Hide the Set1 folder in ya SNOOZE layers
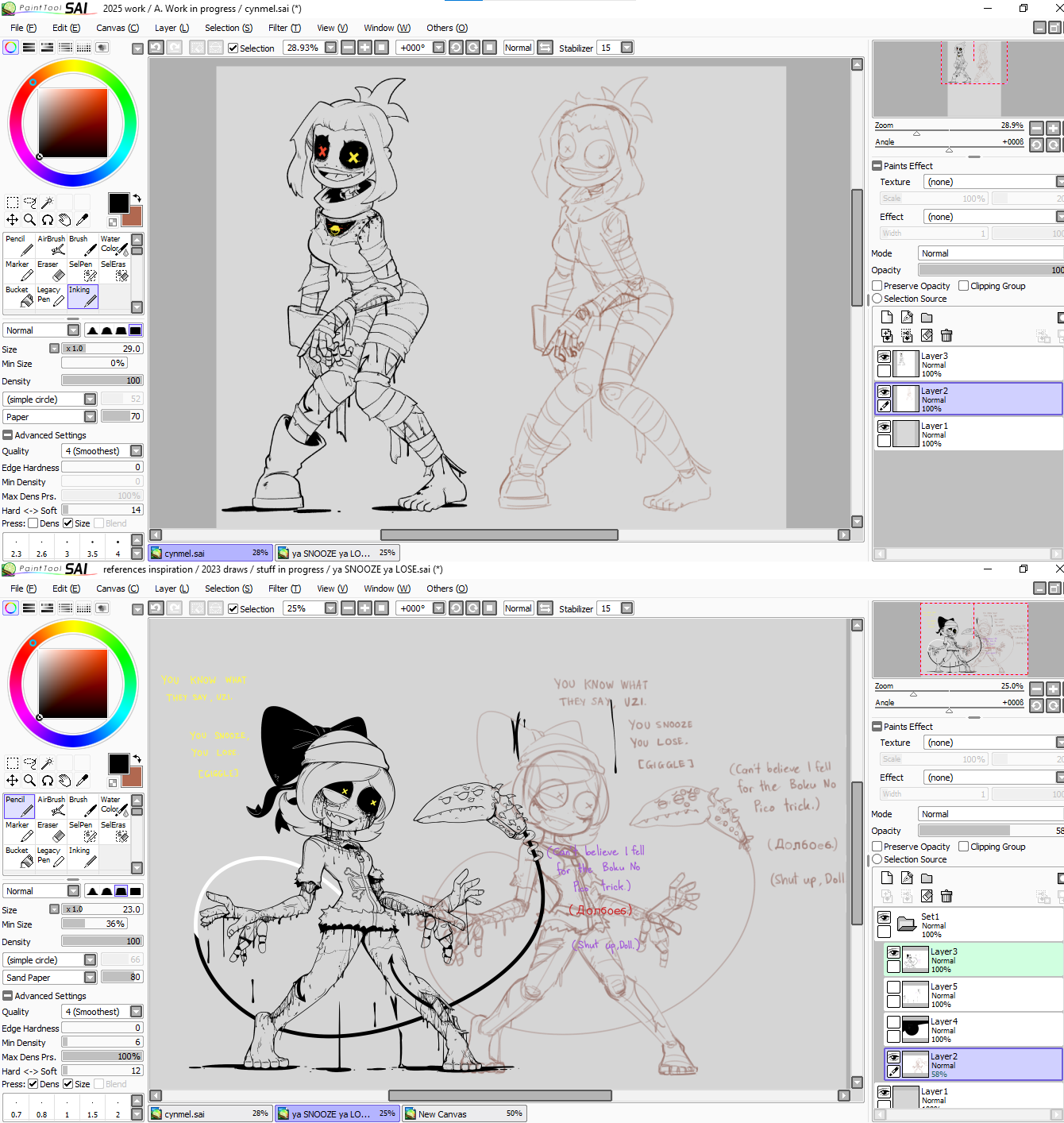 (x=884, y=918)
